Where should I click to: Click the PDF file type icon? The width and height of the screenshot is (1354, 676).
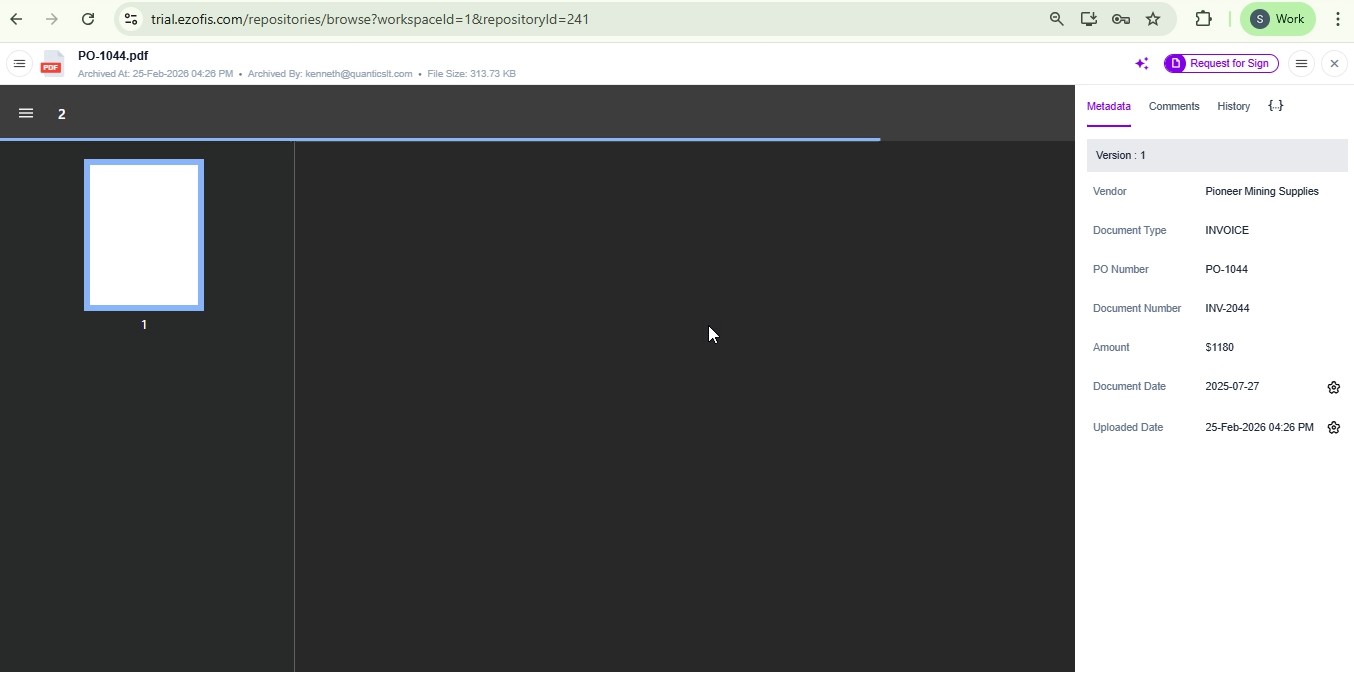point(52,64)
